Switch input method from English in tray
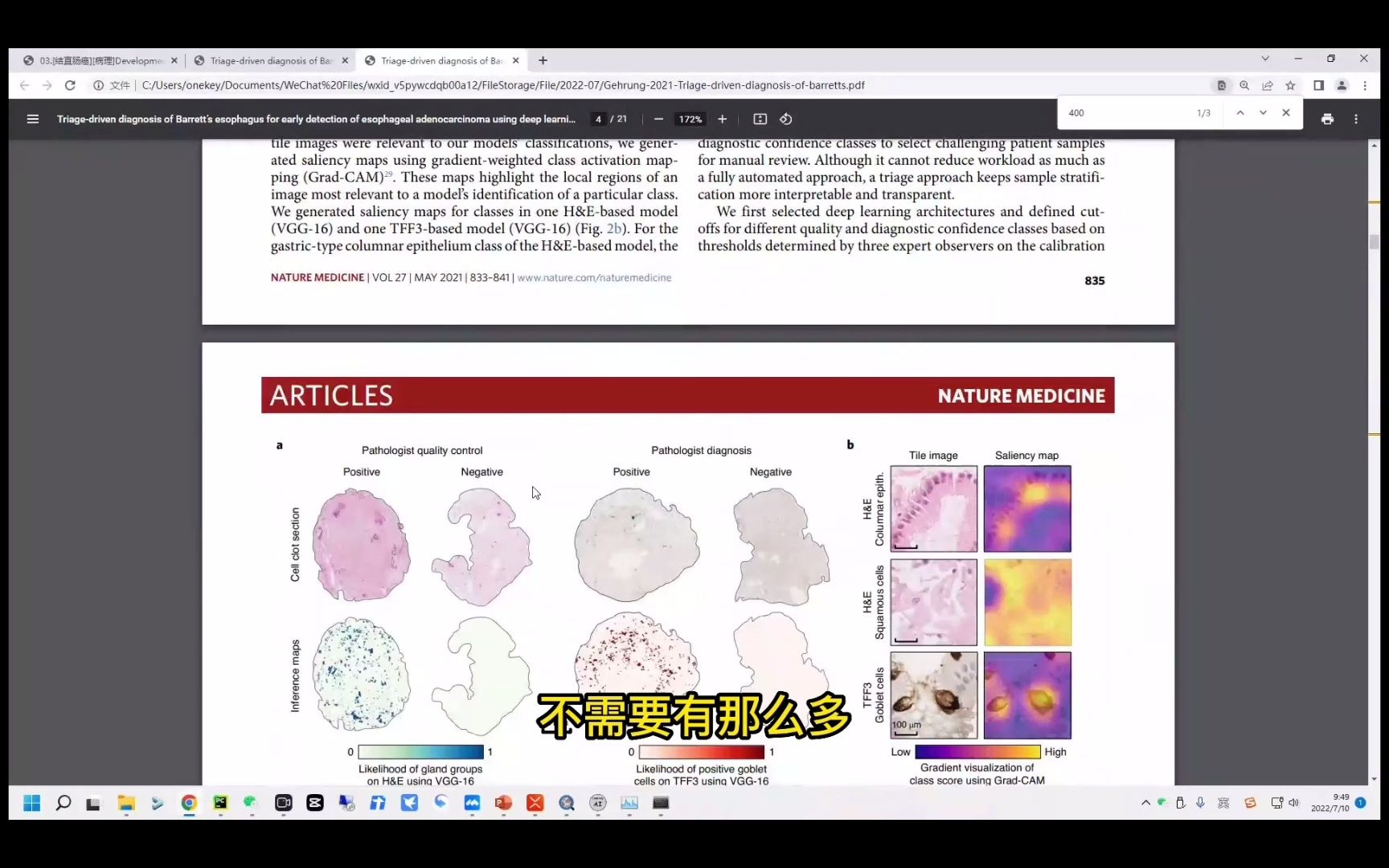The height and width of the screenshot is (868, 1389). (x=1225, y=803)
